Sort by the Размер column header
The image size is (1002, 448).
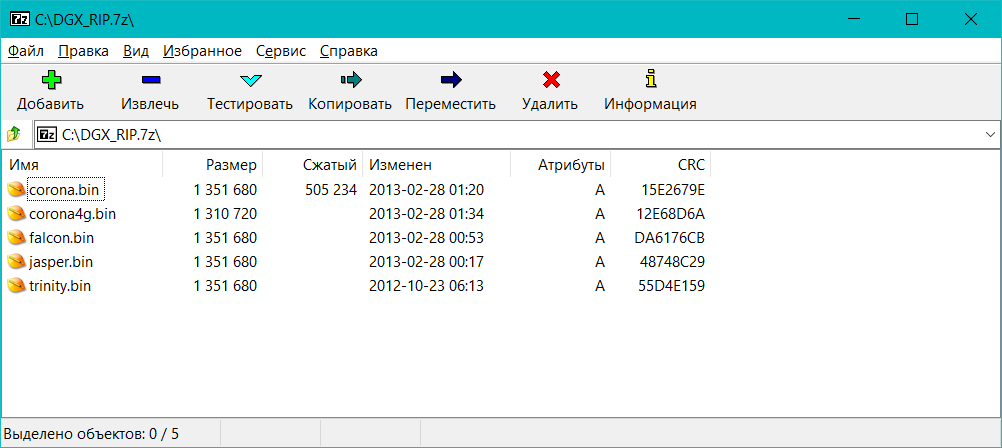pos(213,165)
